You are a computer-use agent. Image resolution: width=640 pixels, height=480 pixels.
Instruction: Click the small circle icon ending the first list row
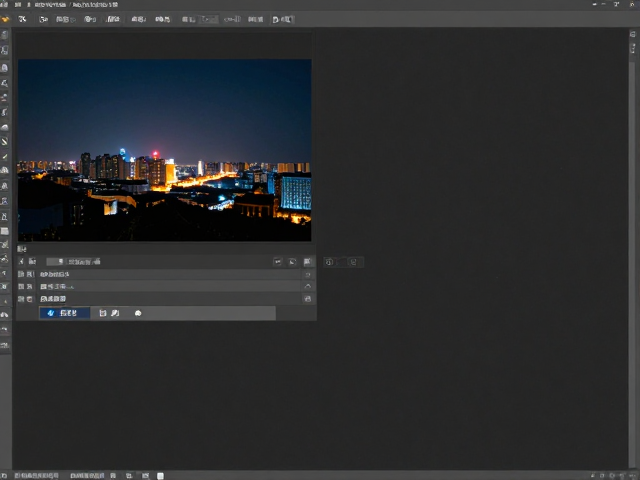pyautogui.click(x=308, y=274)
